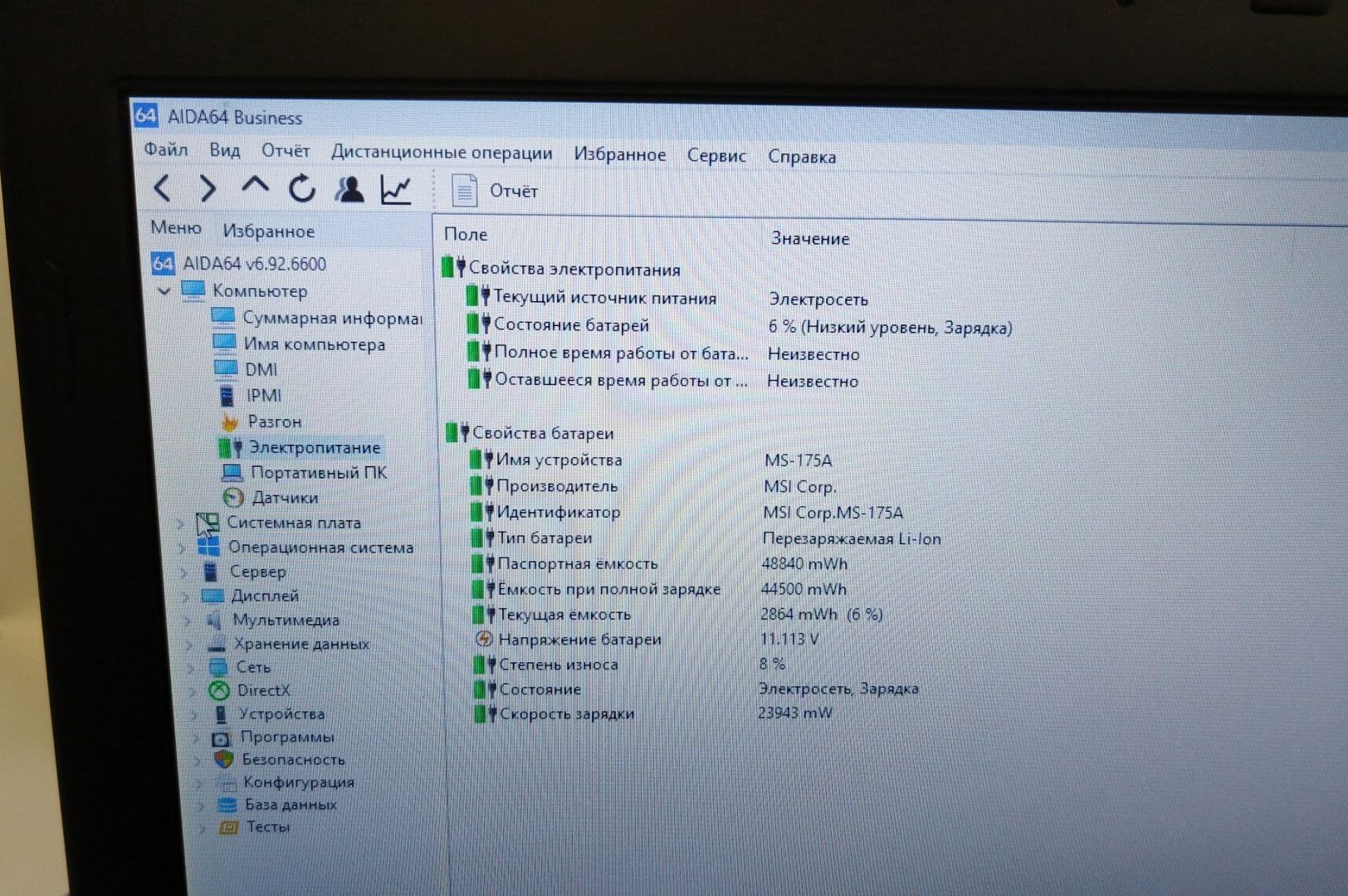The width and height of the screenshot is (1348, 896).
Task: Expand the Хранение данных node
Action: tap(189, 644)
